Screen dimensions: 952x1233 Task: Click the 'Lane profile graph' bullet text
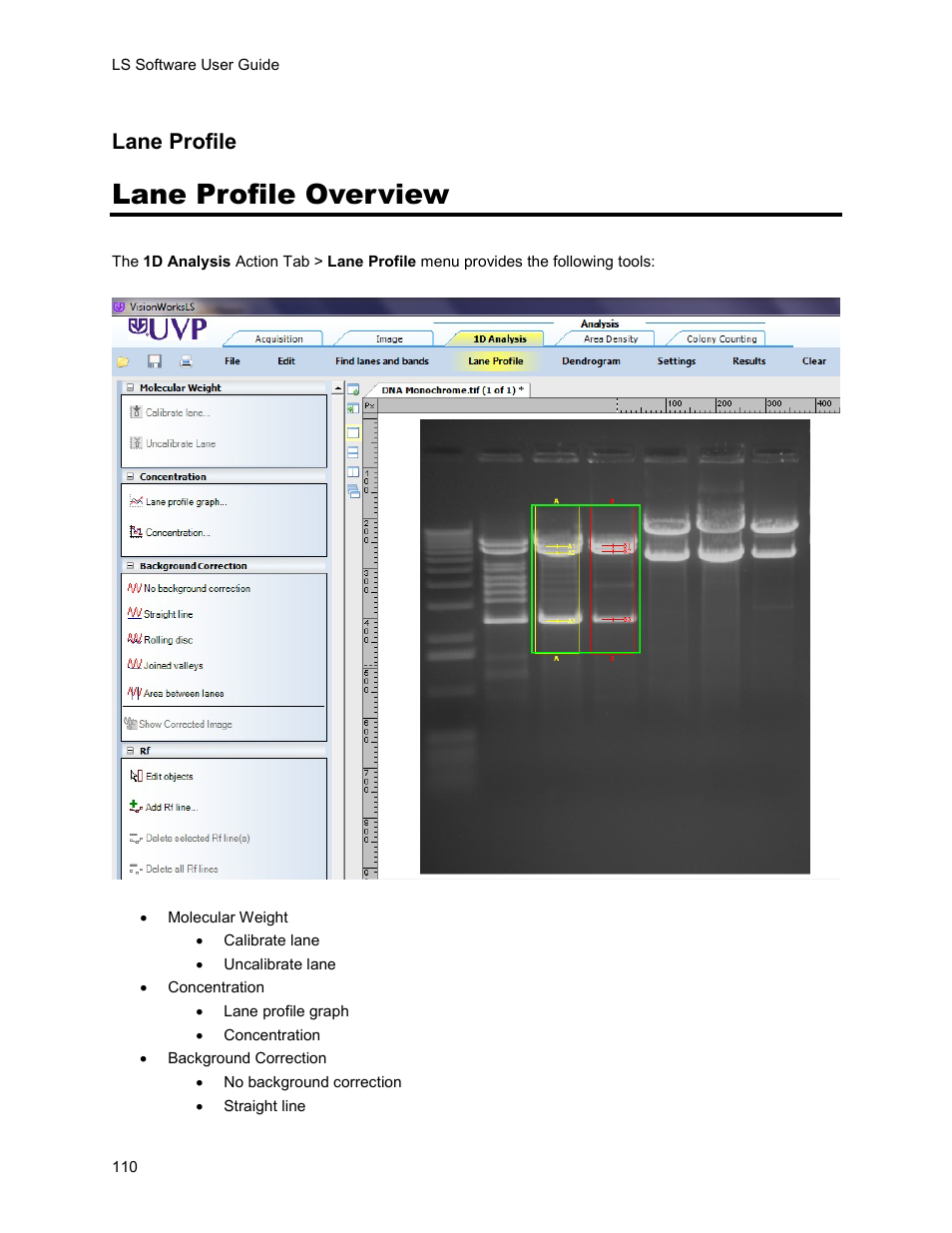click(286, 1011)
